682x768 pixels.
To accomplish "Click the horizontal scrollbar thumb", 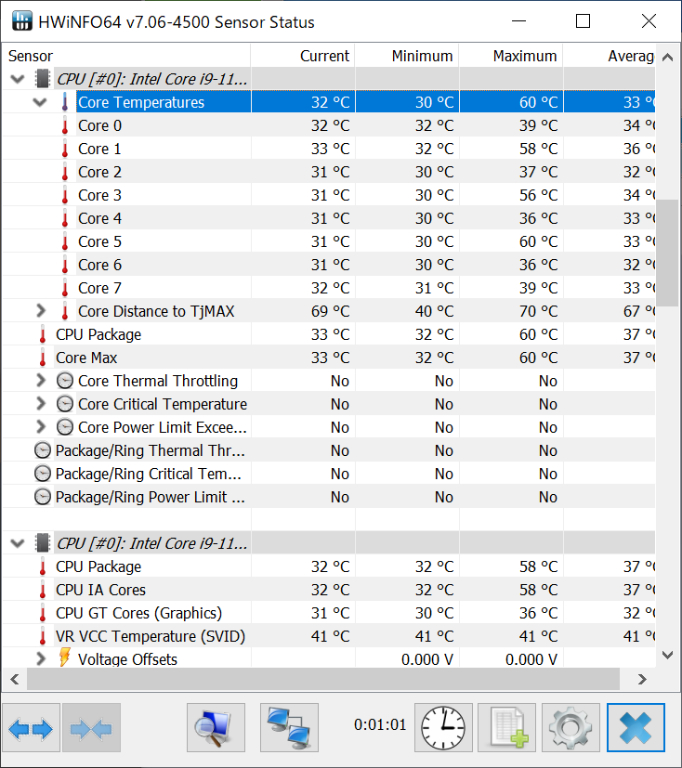I will [323, 679].
